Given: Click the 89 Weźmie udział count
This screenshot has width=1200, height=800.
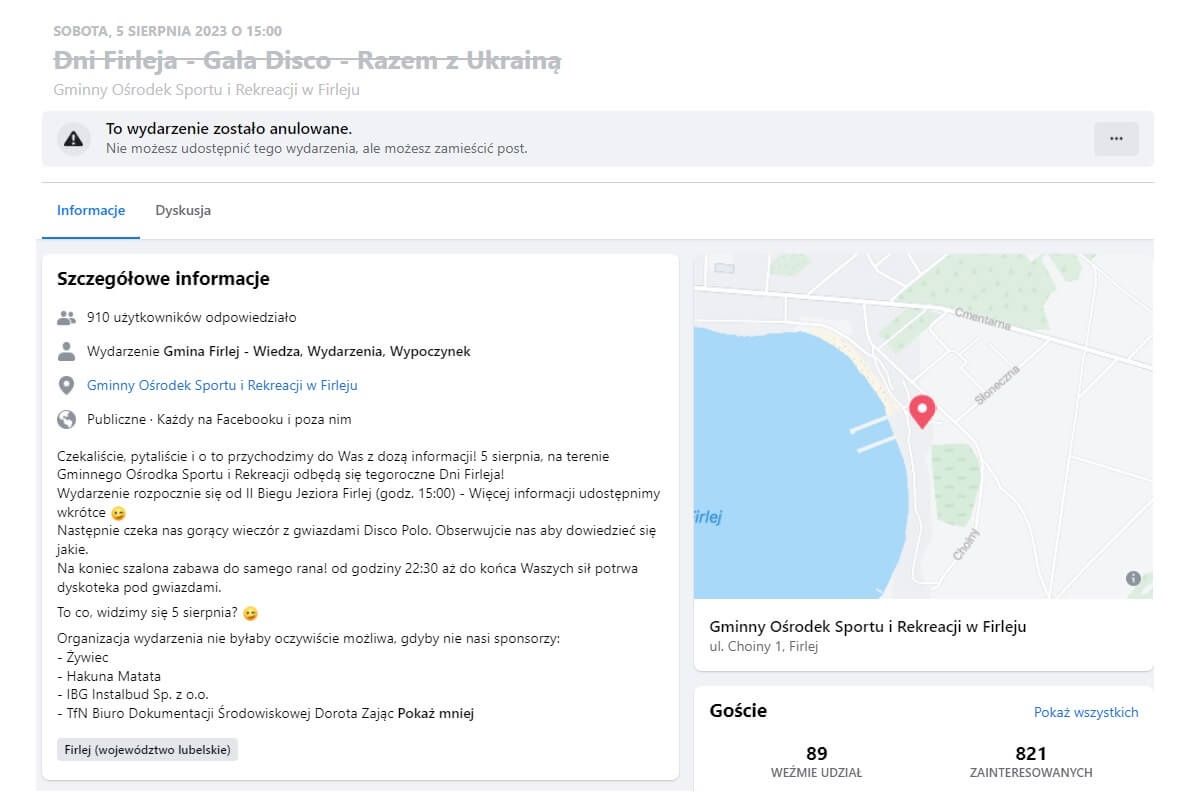Looking at the screenshot, I should click(817, 761).
